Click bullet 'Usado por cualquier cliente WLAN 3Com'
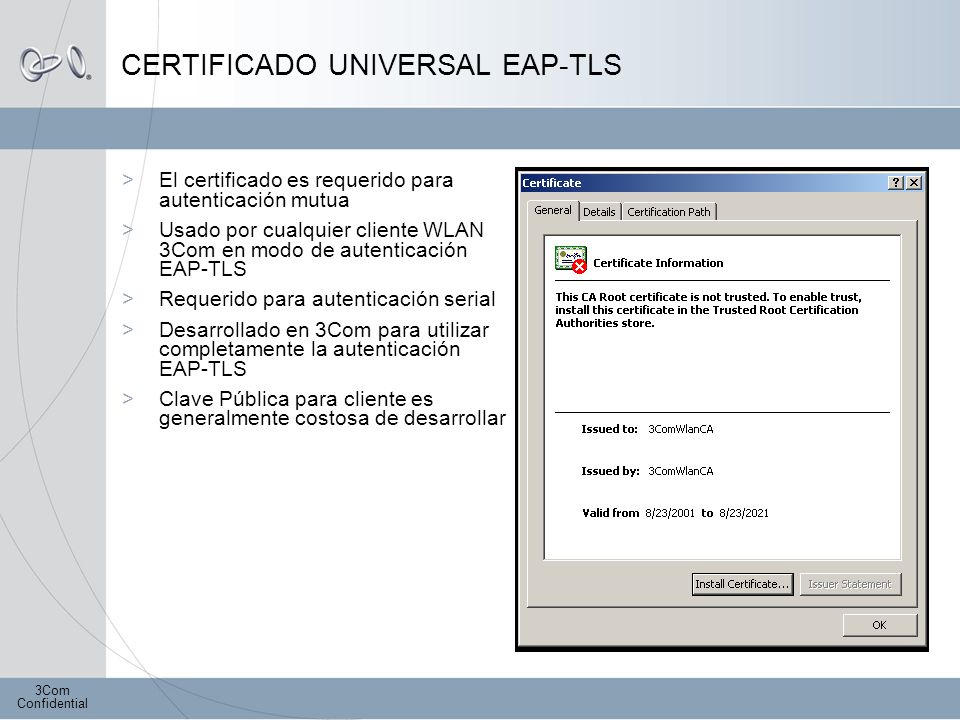The height and width of the screenshot is (720, 960). coord(321,249)
